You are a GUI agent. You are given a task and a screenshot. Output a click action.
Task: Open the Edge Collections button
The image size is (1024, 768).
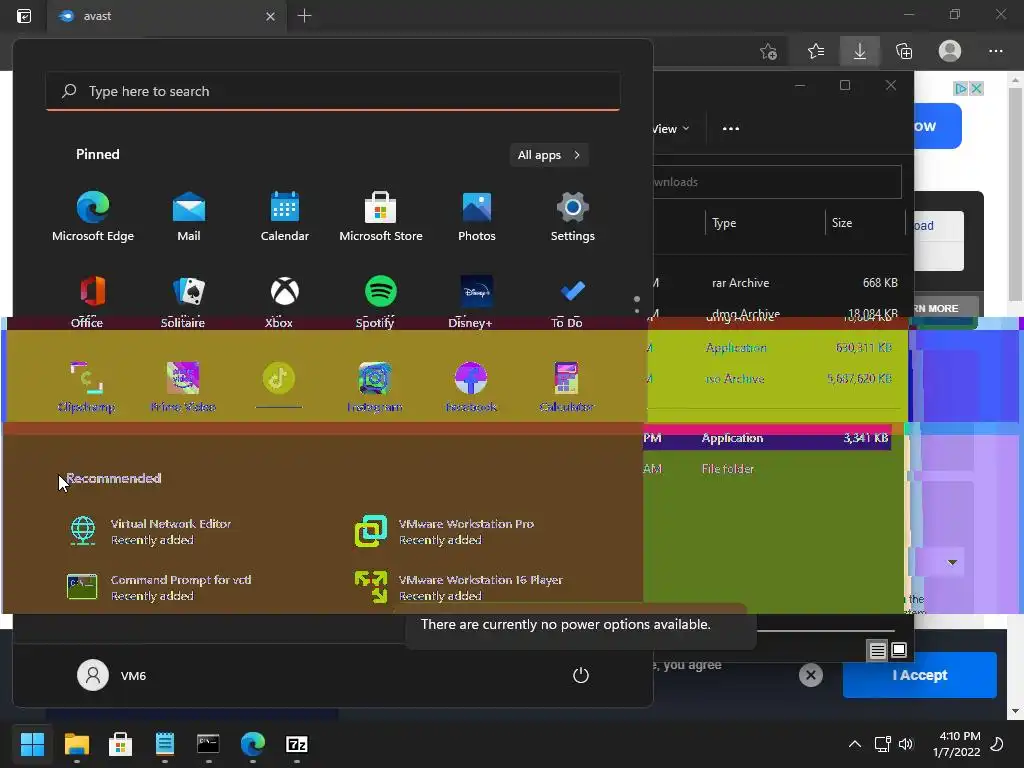click(904, 51)
